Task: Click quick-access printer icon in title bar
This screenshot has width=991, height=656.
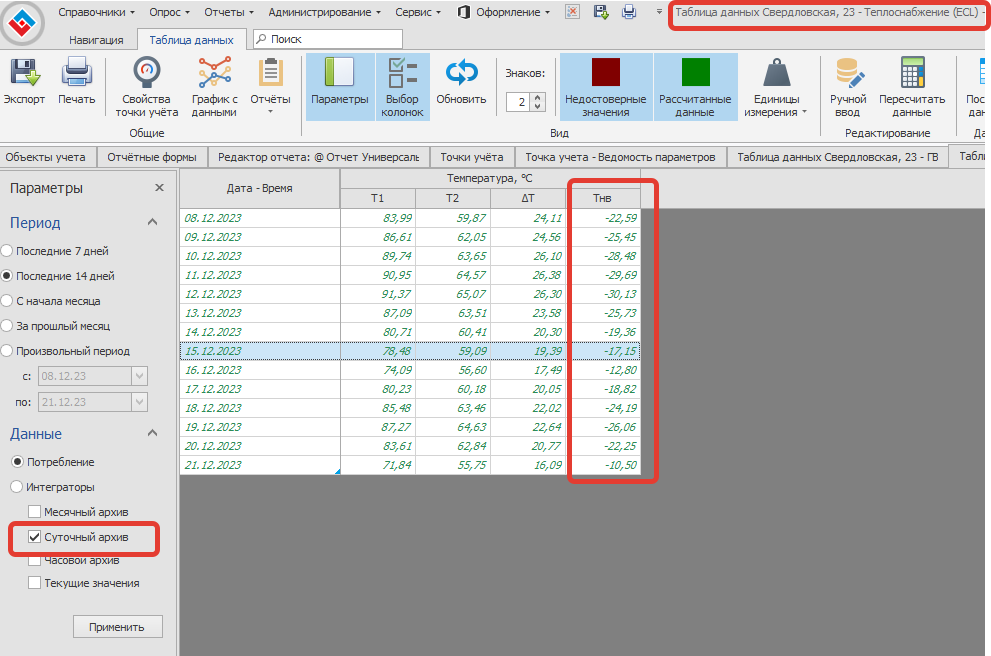Action: tap(629, 11)
